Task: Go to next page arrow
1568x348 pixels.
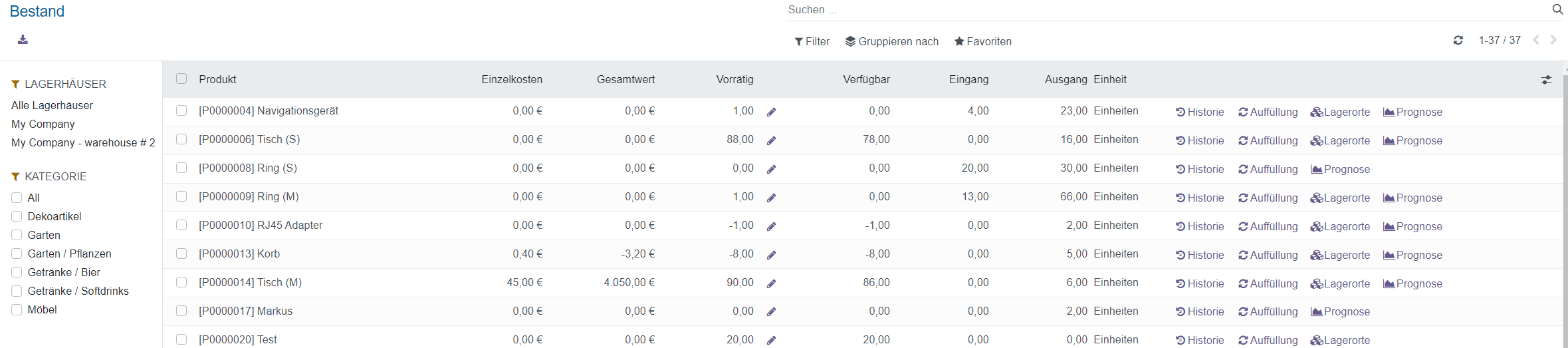Action: (1553, 41)
